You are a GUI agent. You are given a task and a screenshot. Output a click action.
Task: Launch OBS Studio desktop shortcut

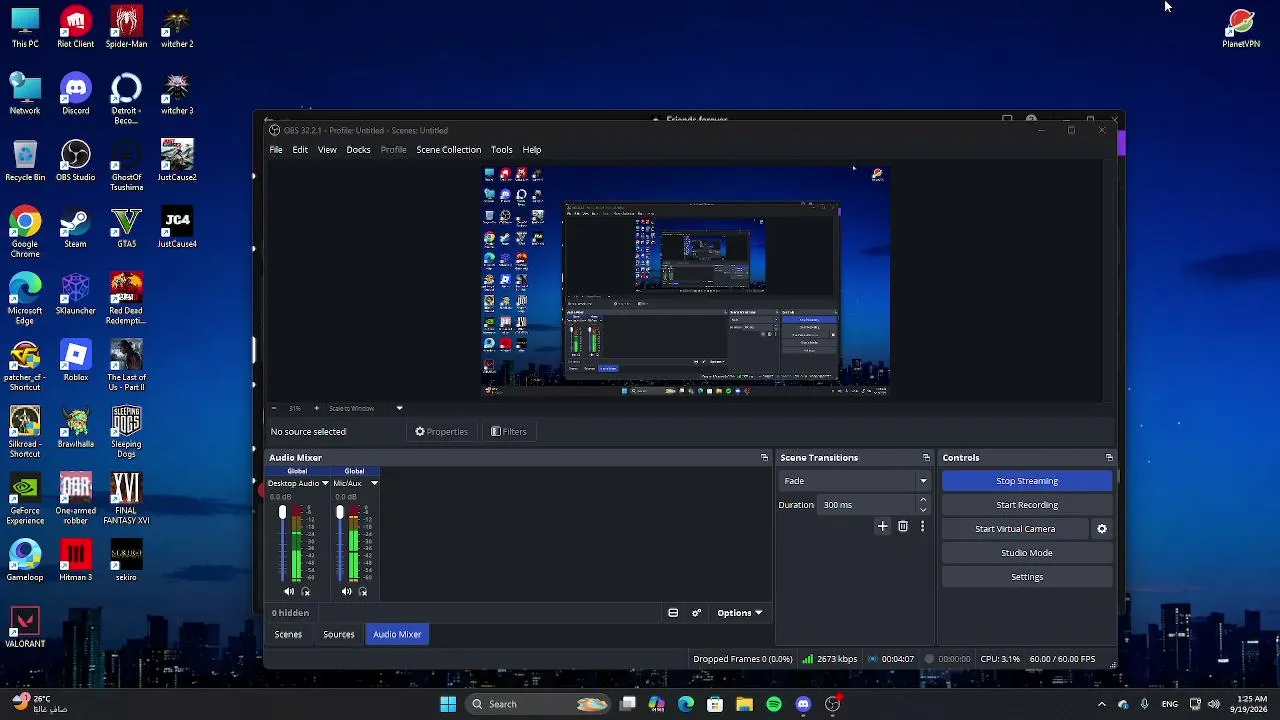coord(76,160)
